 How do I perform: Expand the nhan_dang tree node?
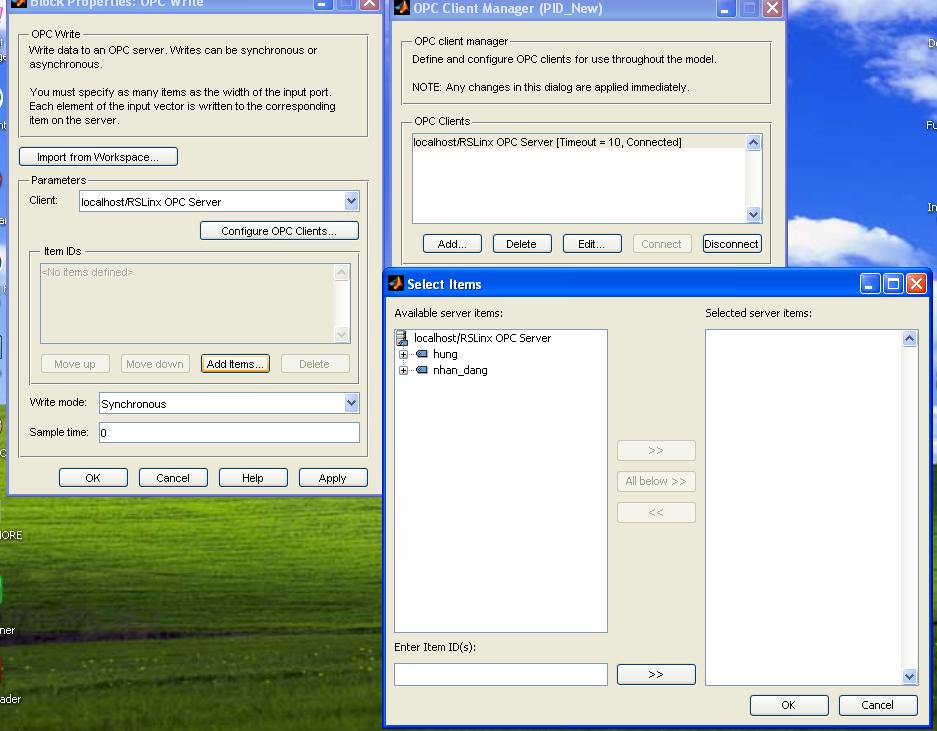point(403,371)
